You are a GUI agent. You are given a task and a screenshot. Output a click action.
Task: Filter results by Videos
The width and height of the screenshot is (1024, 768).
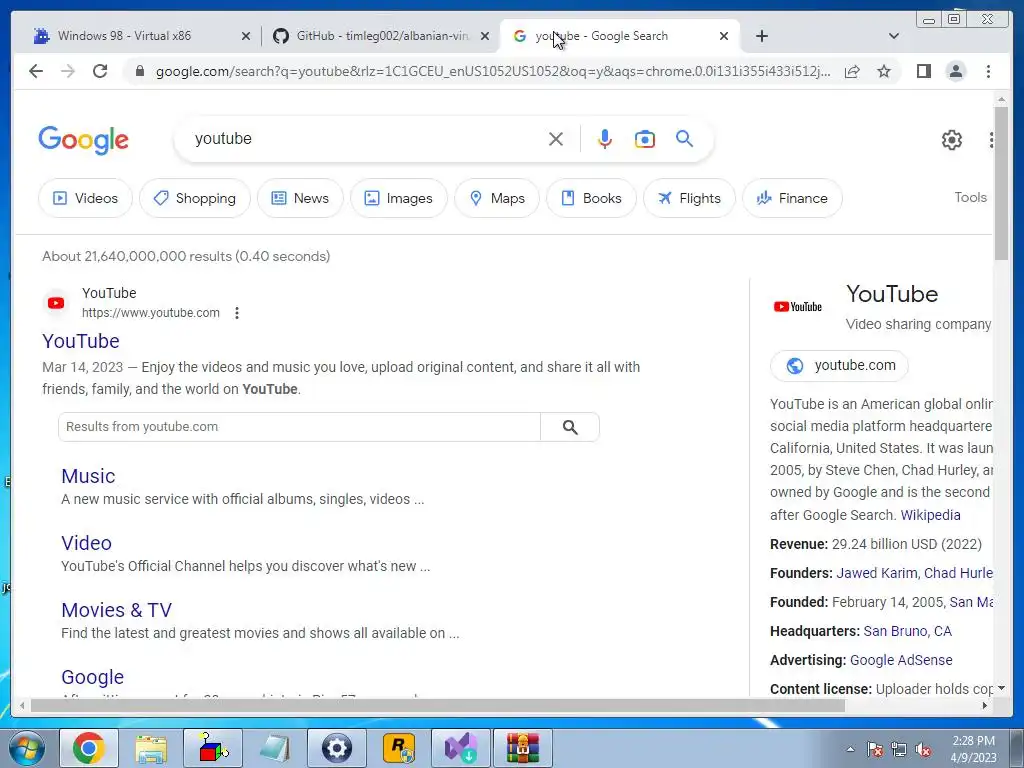coord(86,198)
